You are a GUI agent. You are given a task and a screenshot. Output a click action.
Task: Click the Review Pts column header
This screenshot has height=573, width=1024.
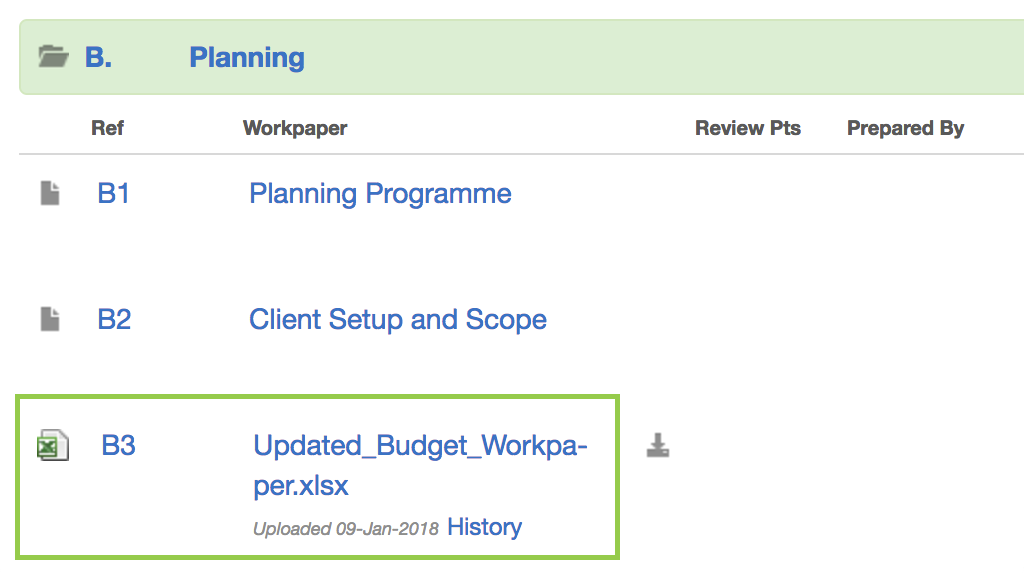[x=748, y=128]
